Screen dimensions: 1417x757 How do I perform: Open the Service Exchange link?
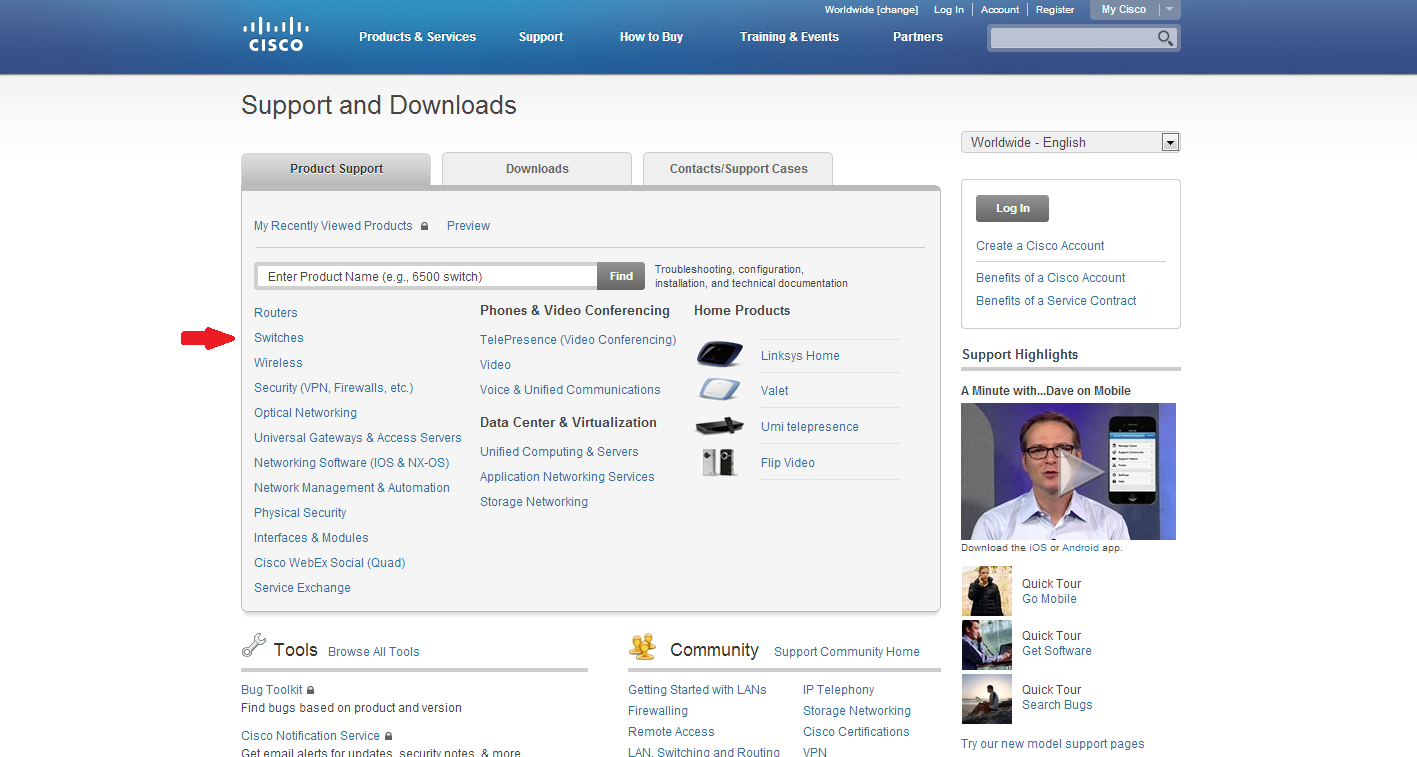[302, 588]
